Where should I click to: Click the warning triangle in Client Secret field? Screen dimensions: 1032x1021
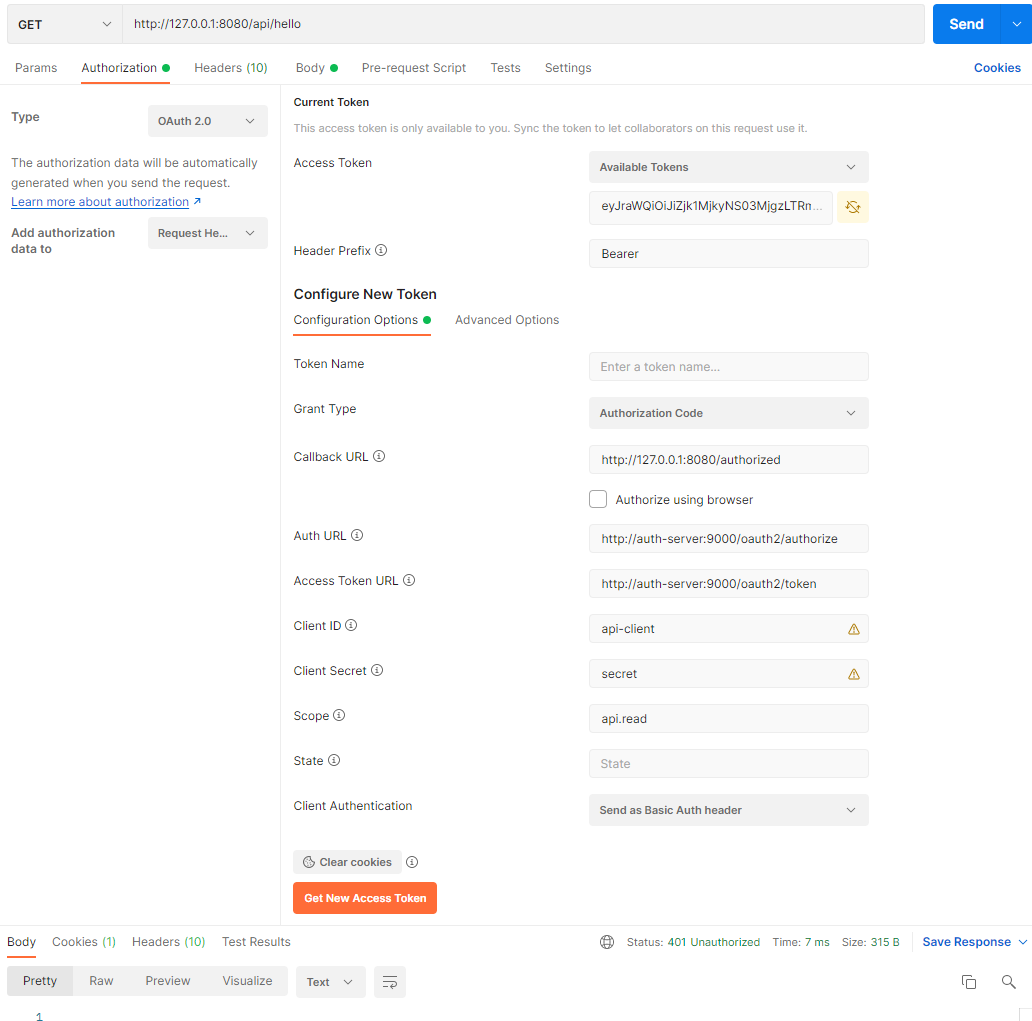[x=854, y=674]
